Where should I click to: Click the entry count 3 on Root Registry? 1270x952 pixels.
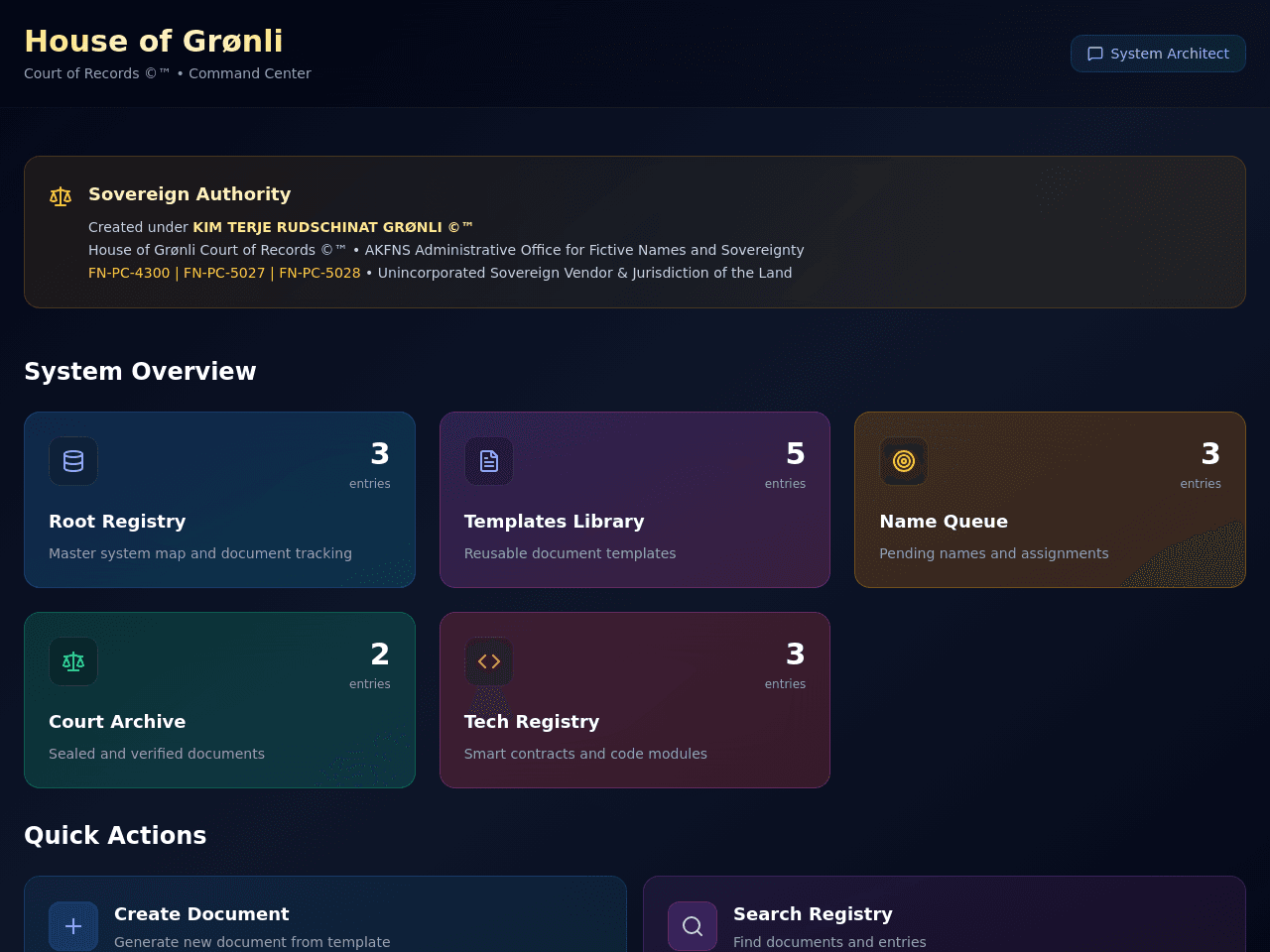[x=380, y=454]
